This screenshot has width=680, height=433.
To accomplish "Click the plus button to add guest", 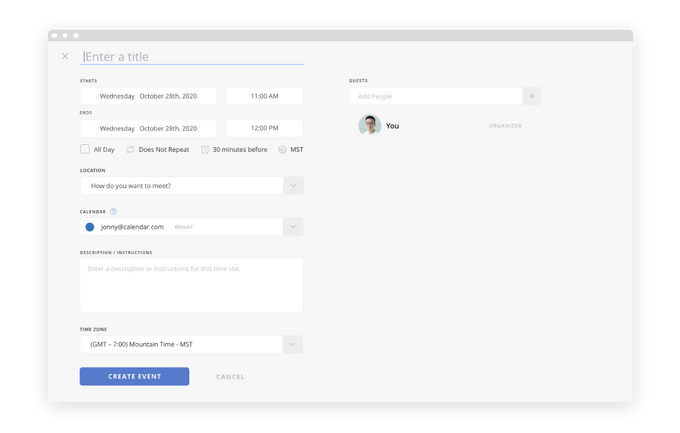I will (x=532, y=96).
